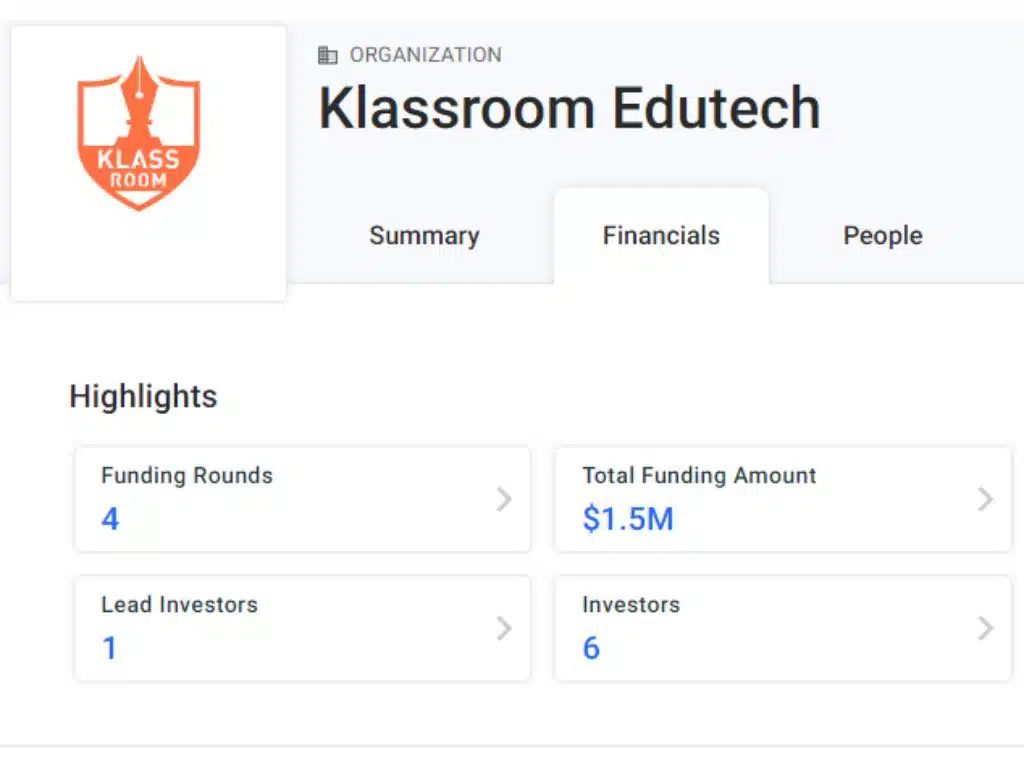Viewport: 1024px width, 768px height.
Task: Open the Lead Investors card label
Action: point(179,605)
